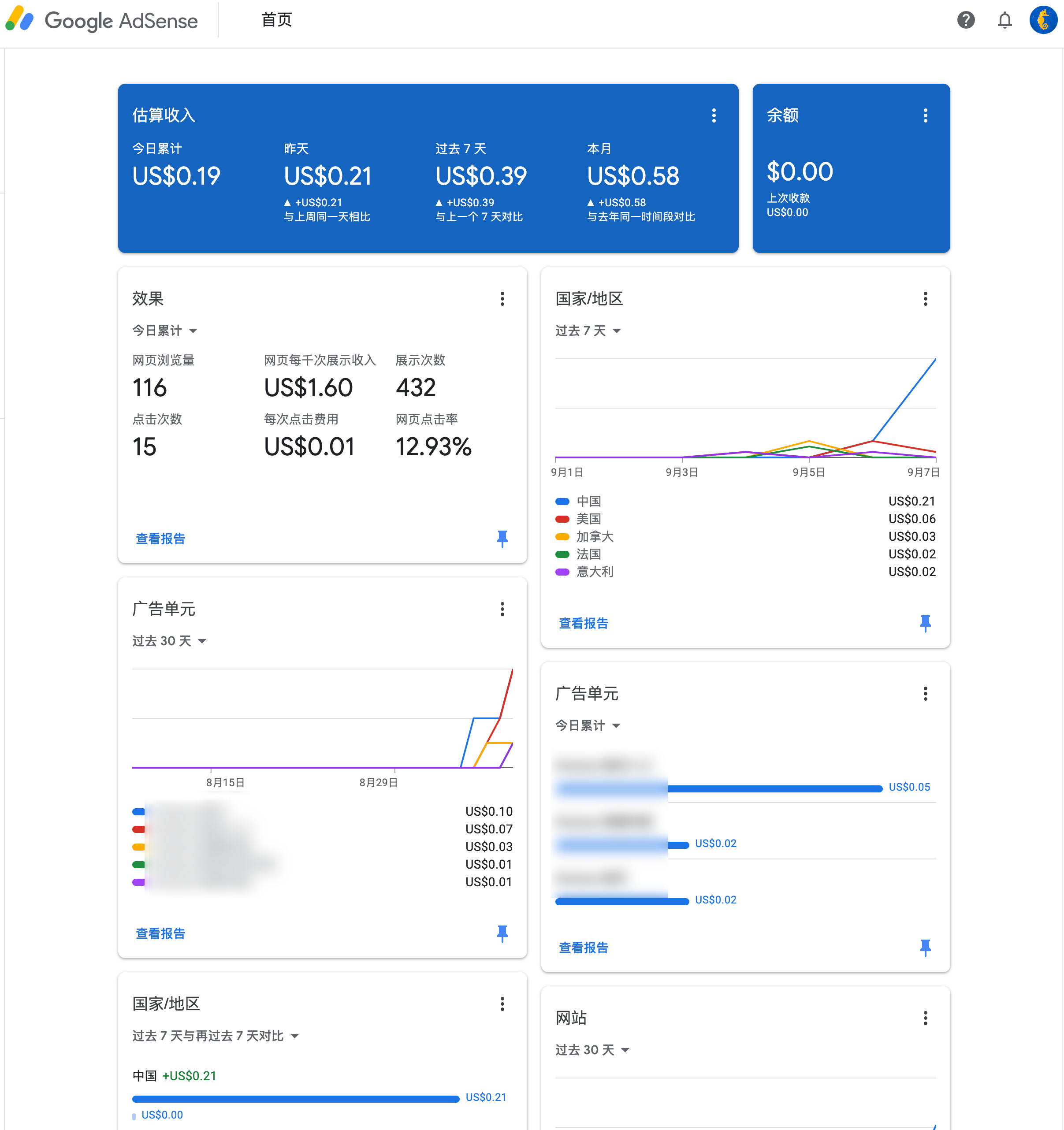Open 查看报告 in 国家/地区 过去 7 天 card
This screenshot has height=1130, width=1064.
(584, 624)
